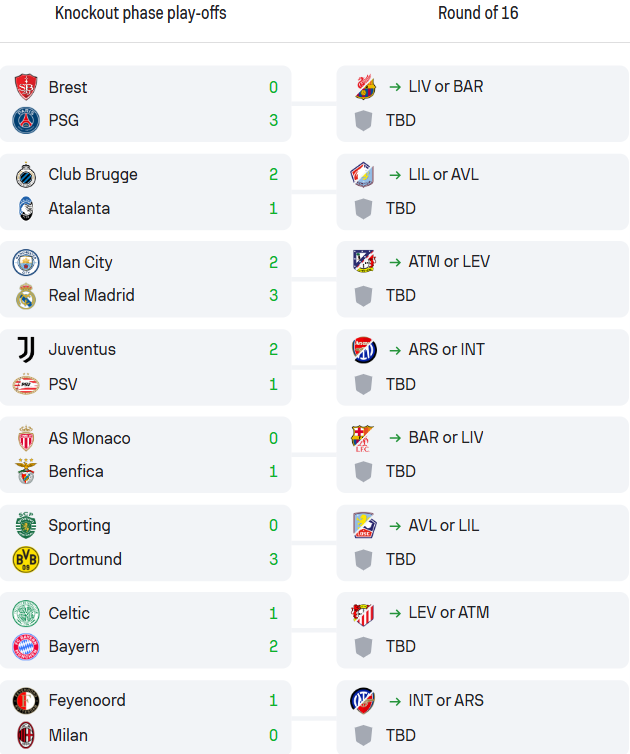Click the PSG club logo
Screen dimensions: 630x754
coord(26,120)
